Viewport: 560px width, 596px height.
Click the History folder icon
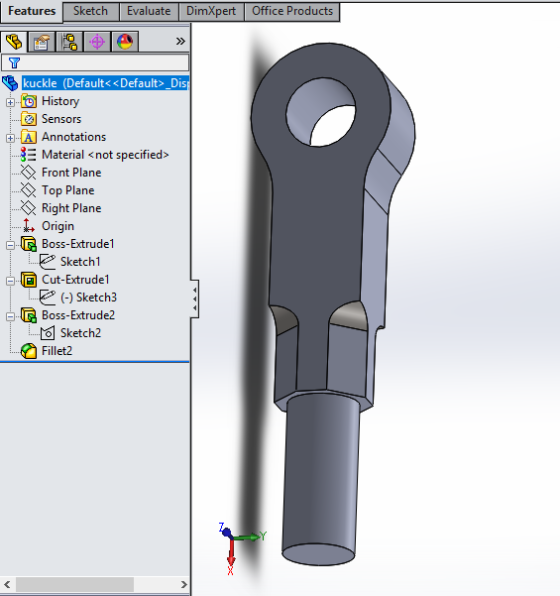tap(29, 101)
